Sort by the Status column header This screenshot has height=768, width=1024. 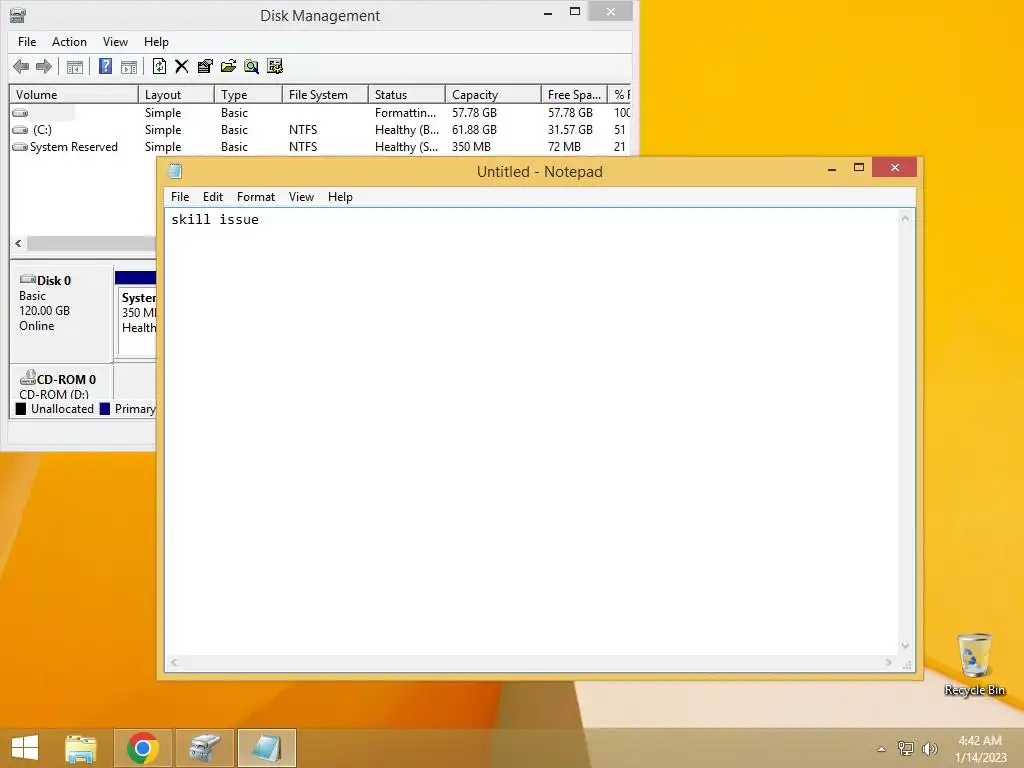coord(406,95)
